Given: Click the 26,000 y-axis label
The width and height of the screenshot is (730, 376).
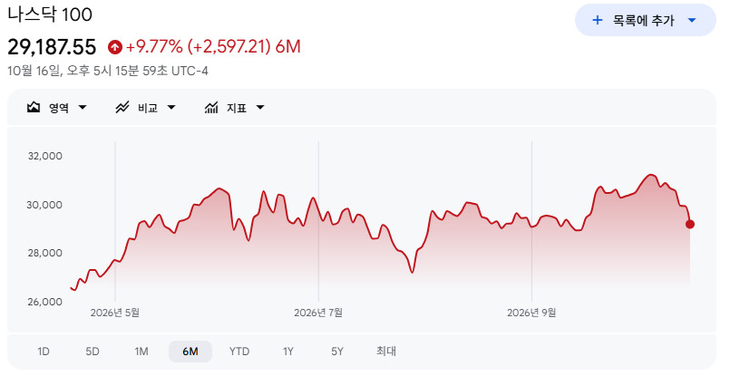Looking at the screenshot, I should (x=45, y=302).
